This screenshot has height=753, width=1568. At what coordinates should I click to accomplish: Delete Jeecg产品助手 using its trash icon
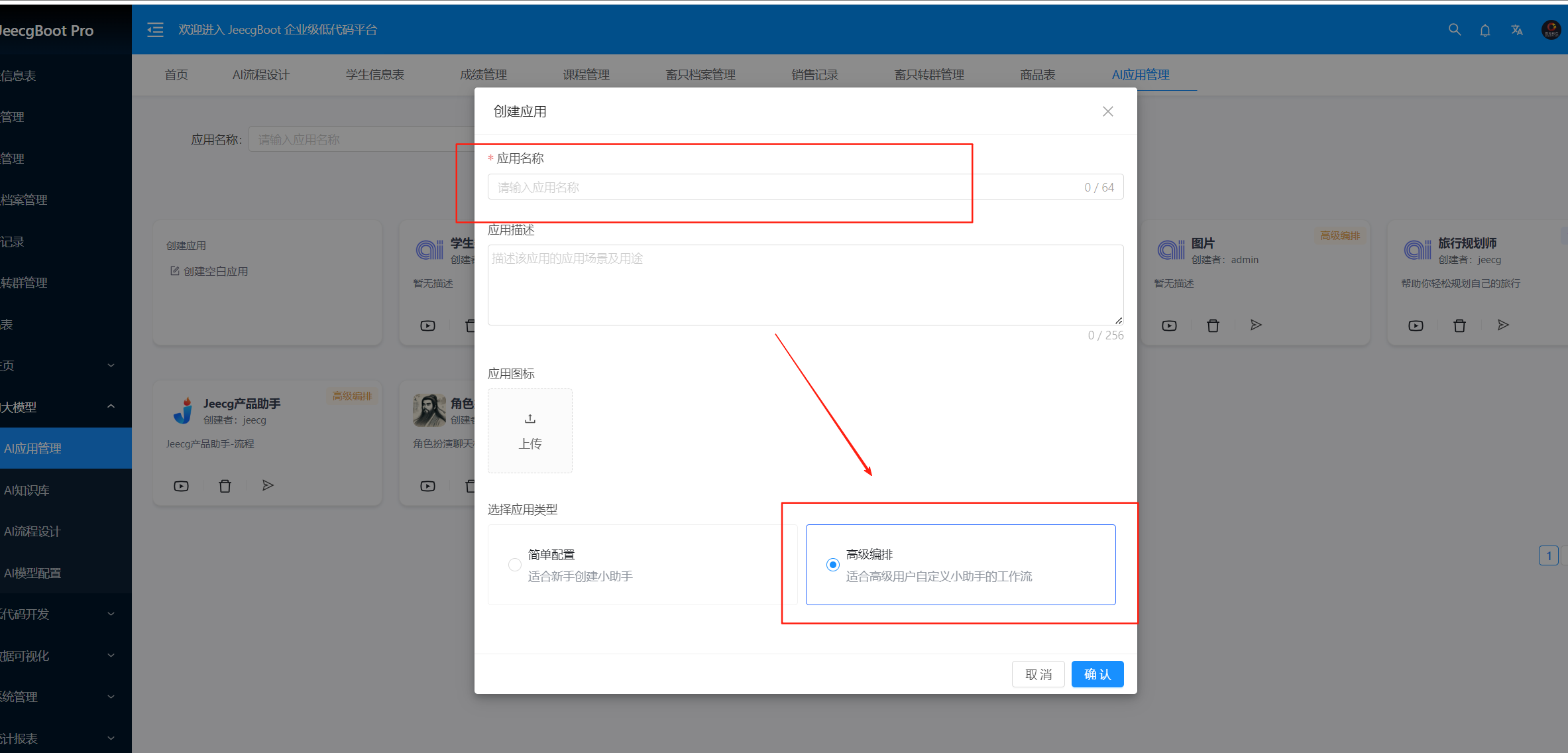(225, 485)
